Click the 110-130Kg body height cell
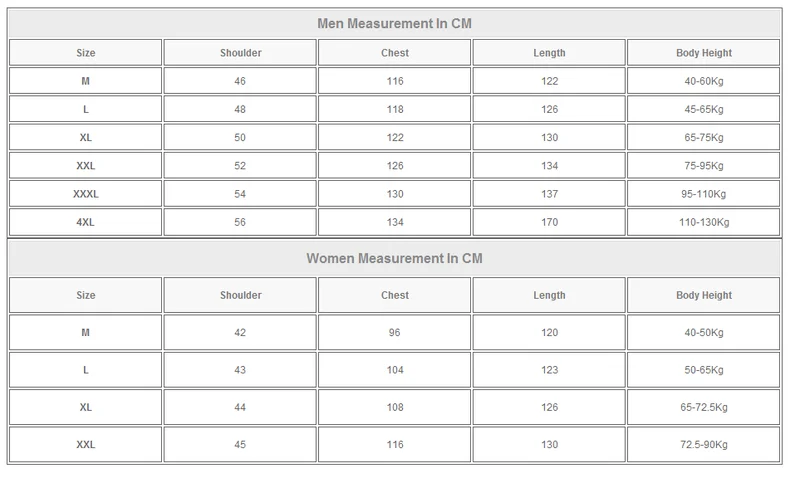This screenshot has width=800, height=483. point(703,222)
